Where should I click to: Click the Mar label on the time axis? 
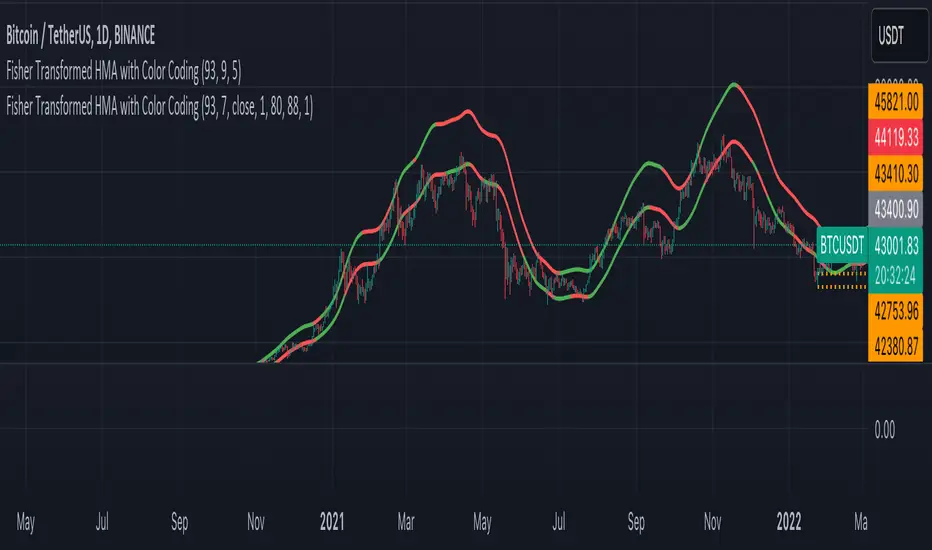(x=405, y=522)
